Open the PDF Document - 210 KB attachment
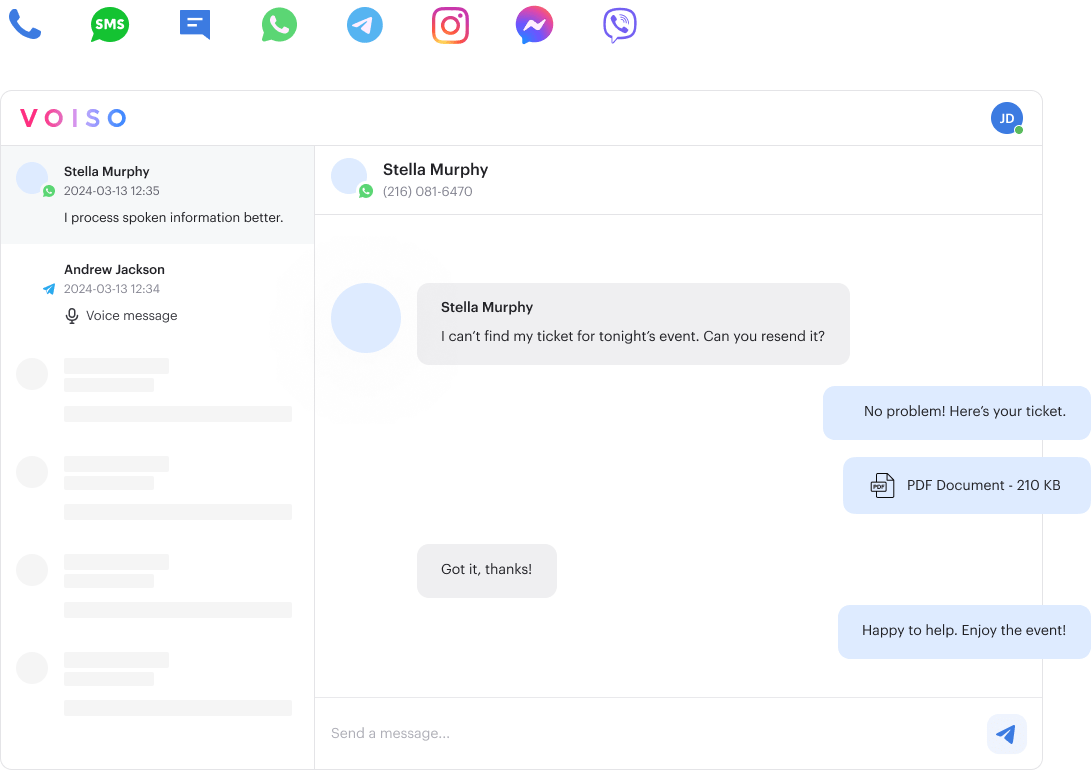 966,486
